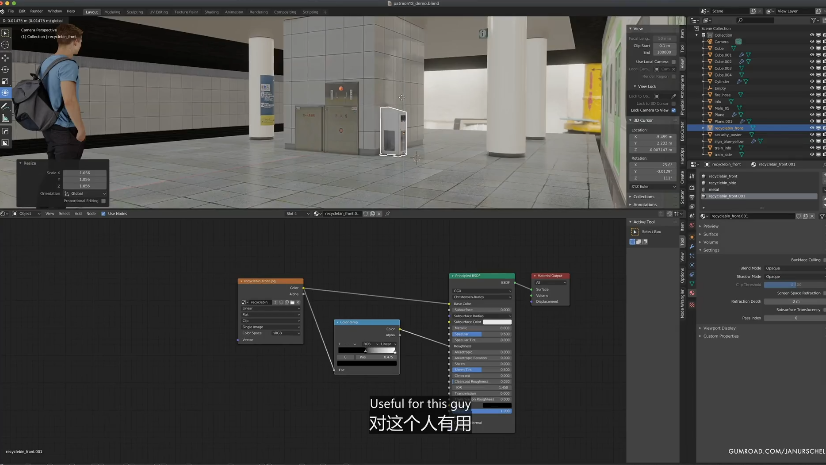This screenshot has width=826, height=465.
Task: Toggle Proportional Editing checkbox in Resize panel
Action: pos(103,201)
